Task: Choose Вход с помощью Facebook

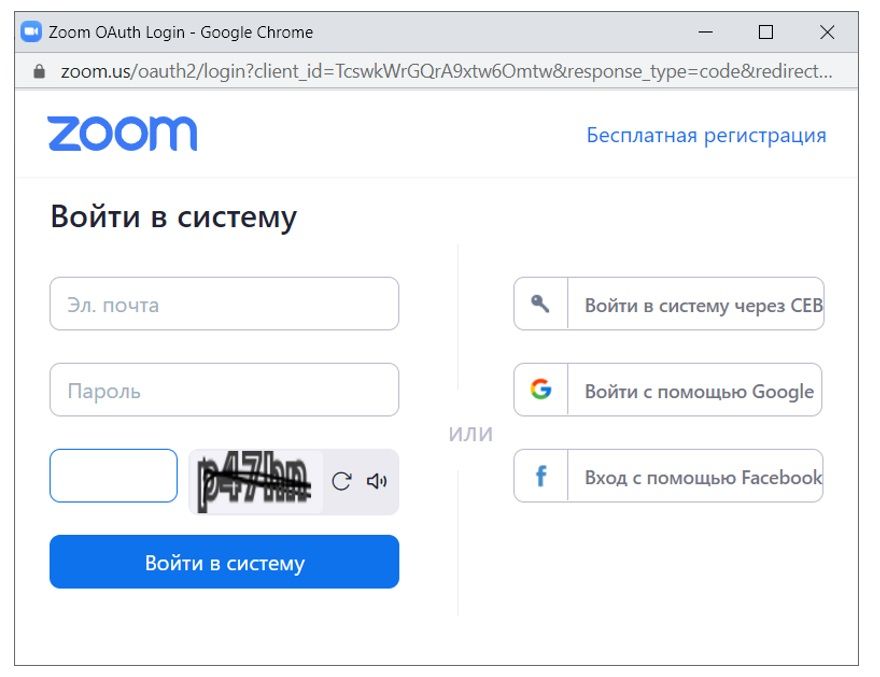Action: [668, 475]
